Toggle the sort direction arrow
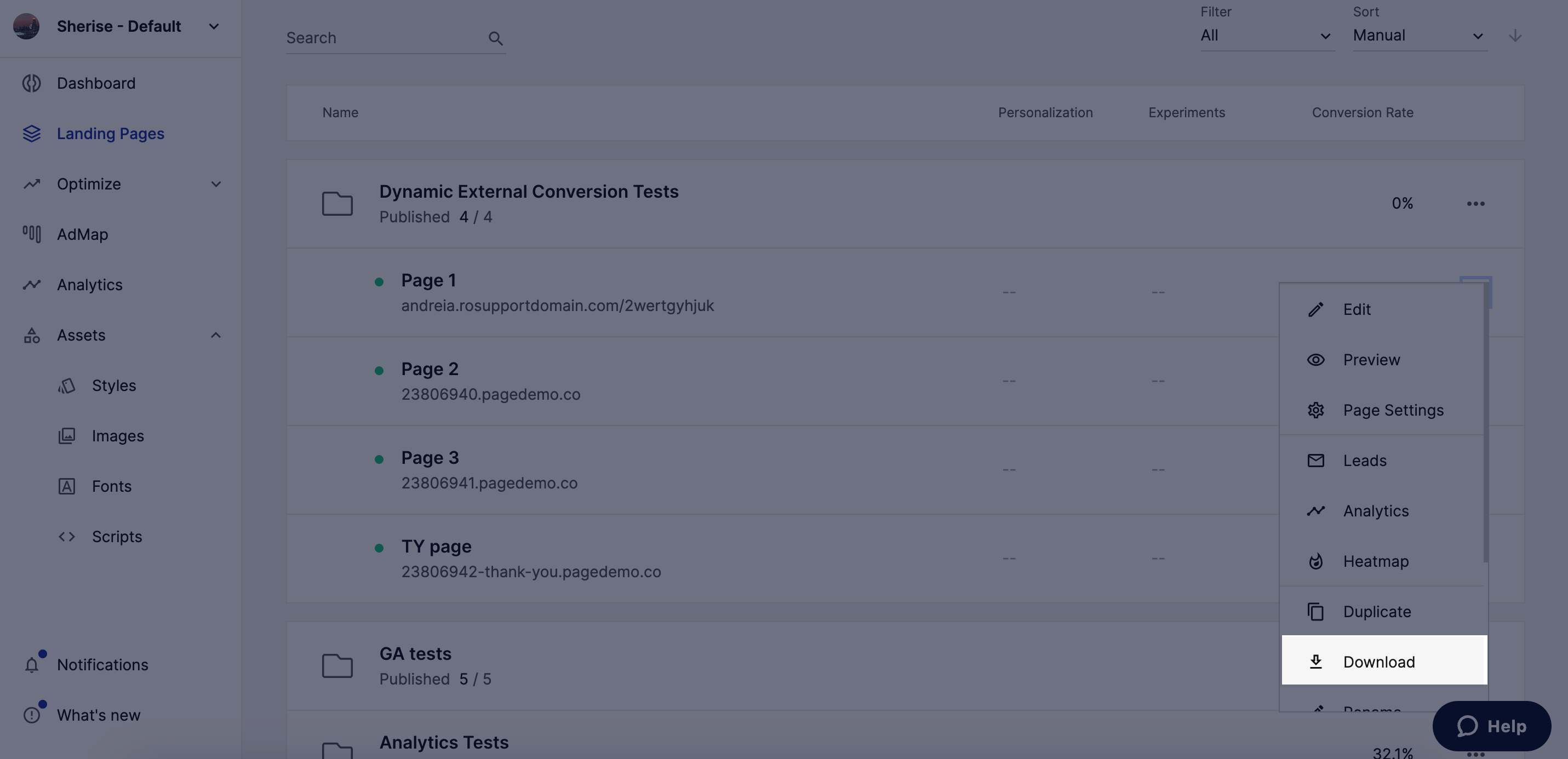Image resolution: width=1568 pixels, height=759 pixels. tap(1515, 36)
